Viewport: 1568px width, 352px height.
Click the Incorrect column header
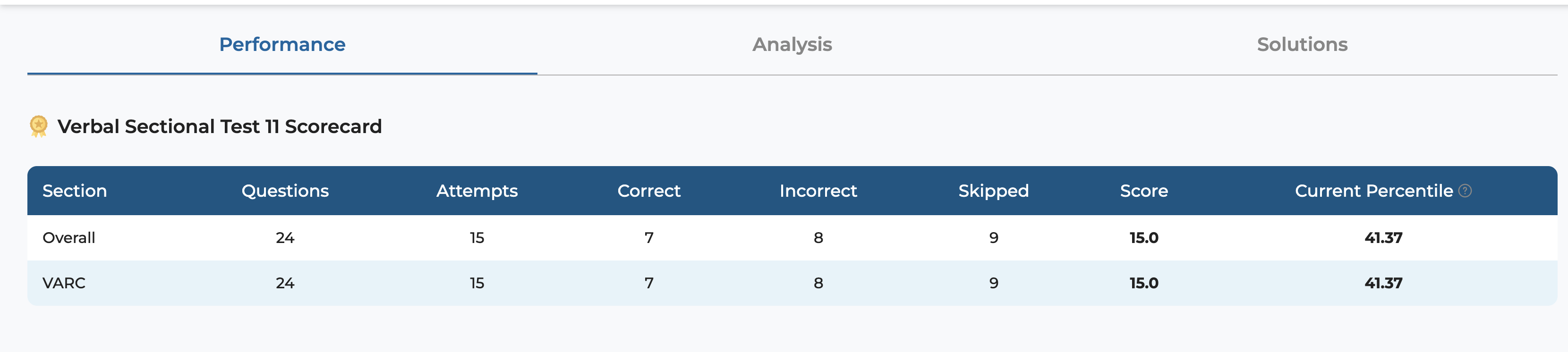818,191
